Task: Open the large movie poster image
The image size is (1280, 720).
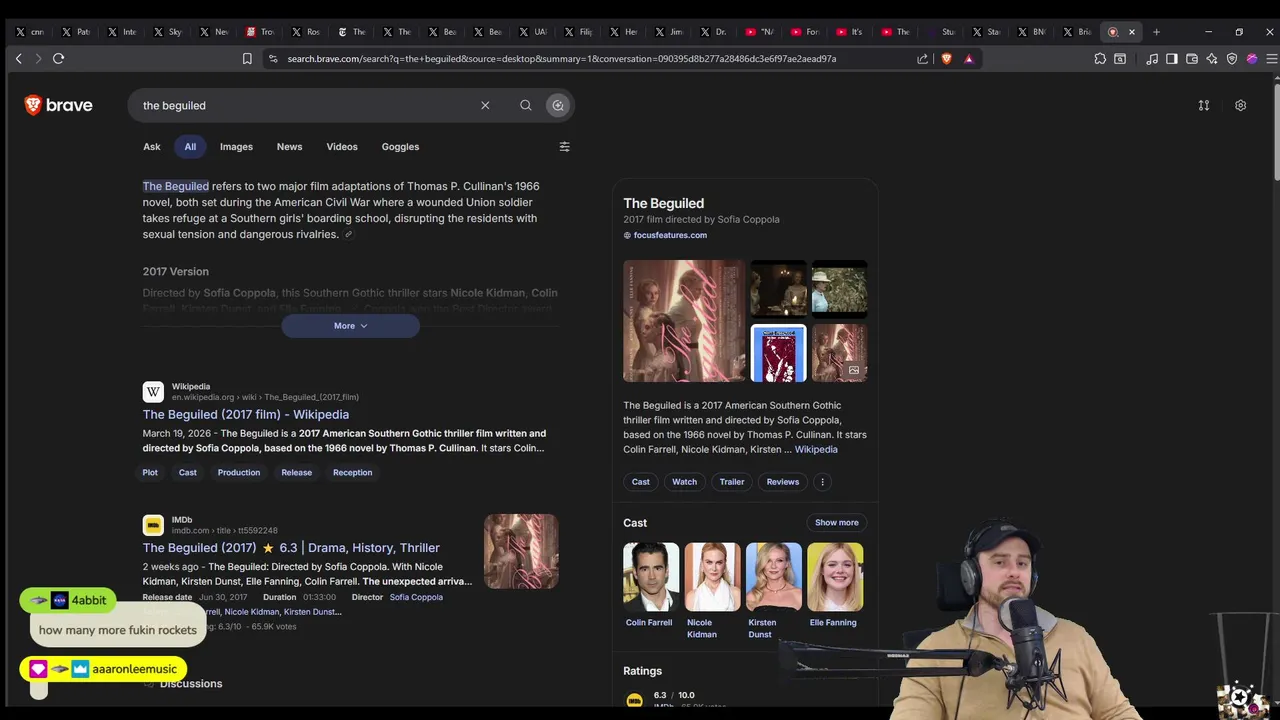Action: [684, 321]
